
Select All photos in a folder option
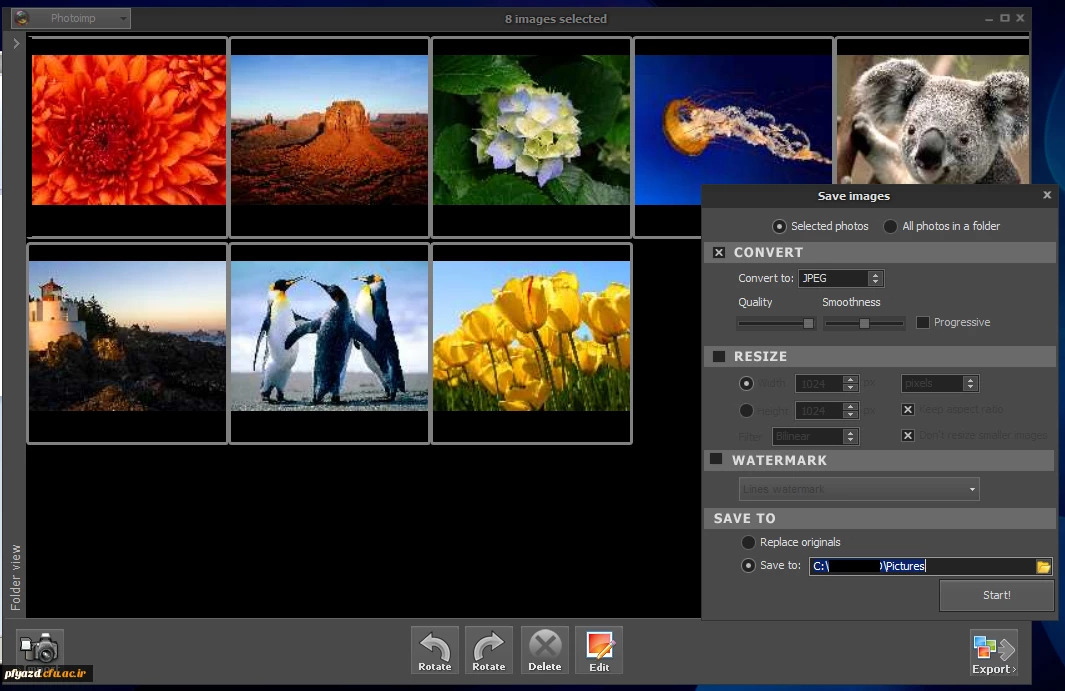coord(890,226)
